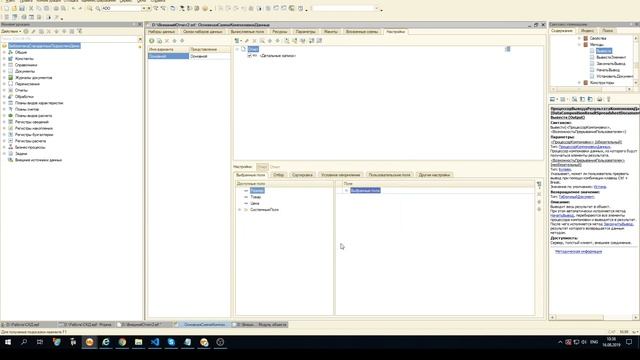640x360 pixels.
Task: Expand the Документы tree node
Action: [x=4, y=71]
